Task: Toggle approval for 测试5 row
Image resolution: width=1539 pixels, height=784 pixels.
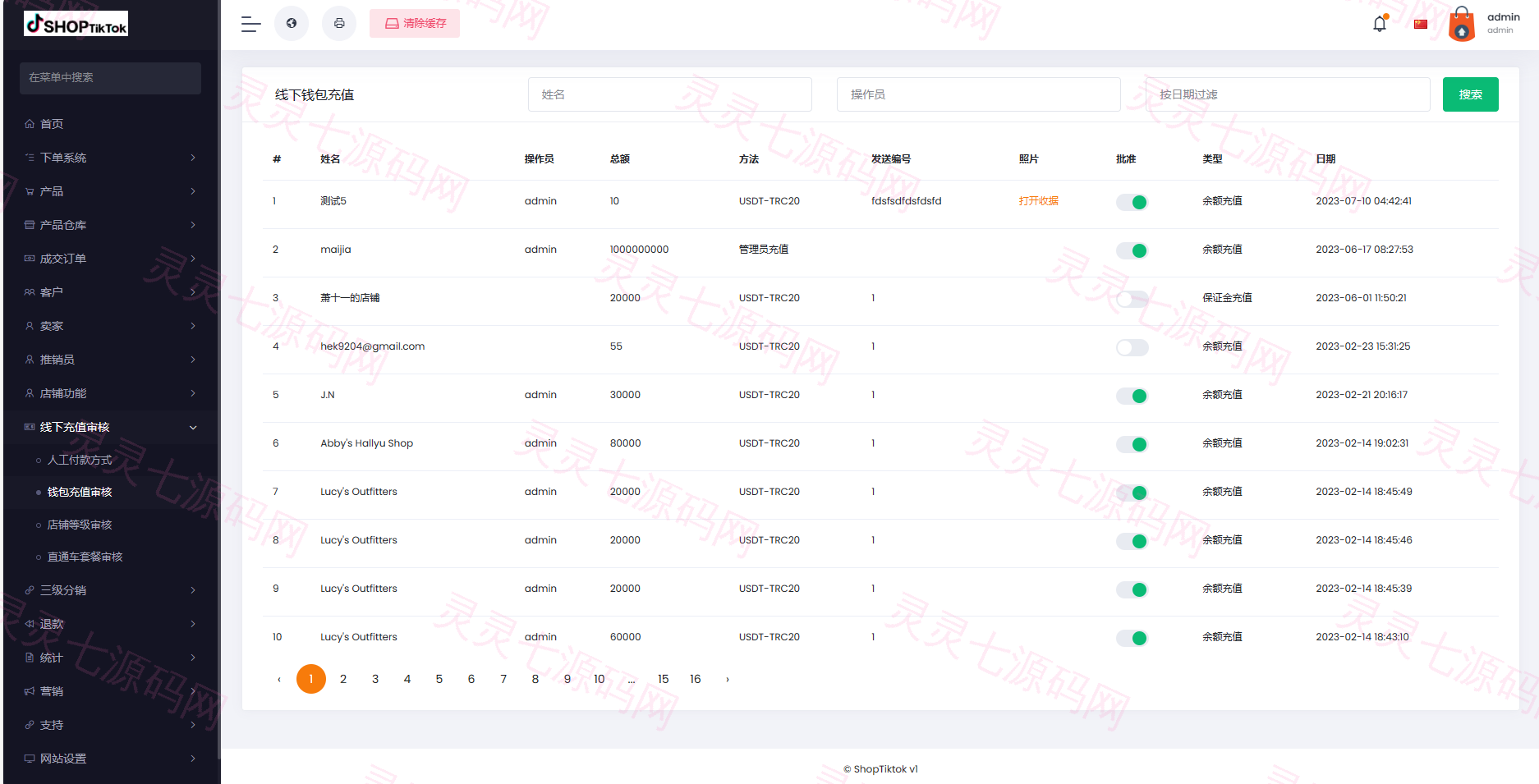Action: (1132, 202)
